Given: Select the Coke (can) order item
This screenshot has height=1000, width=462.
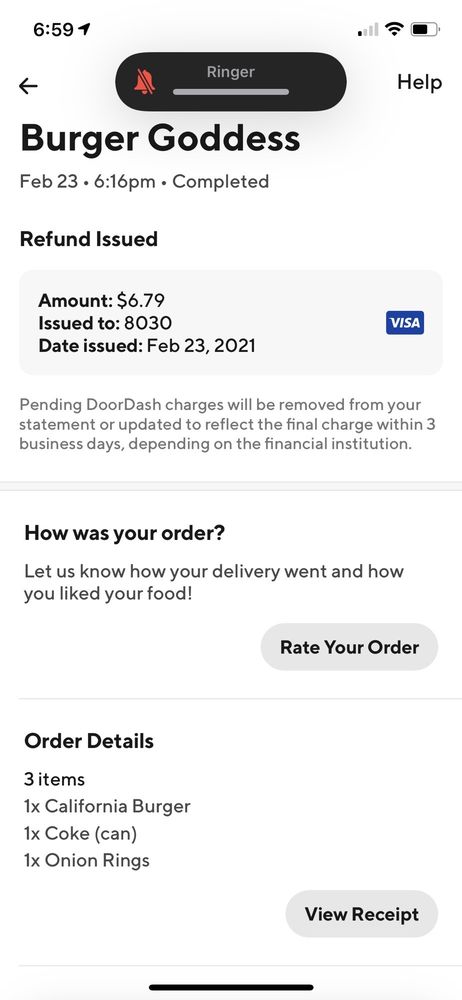Looking at the screenshot, I should click(x=80, y=833).
